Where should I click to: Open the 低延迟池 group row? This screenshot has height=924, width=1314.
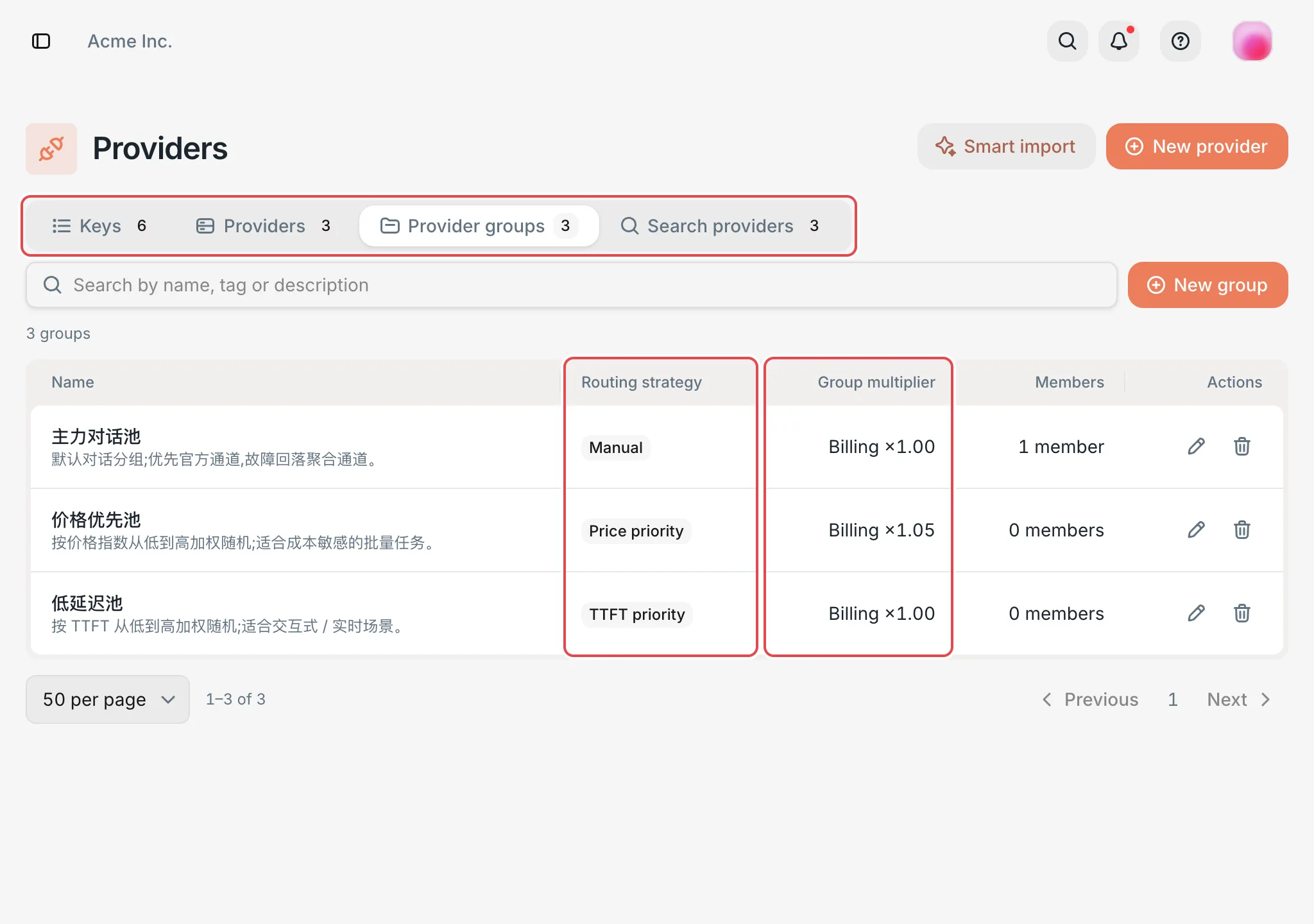coord(657,613)
